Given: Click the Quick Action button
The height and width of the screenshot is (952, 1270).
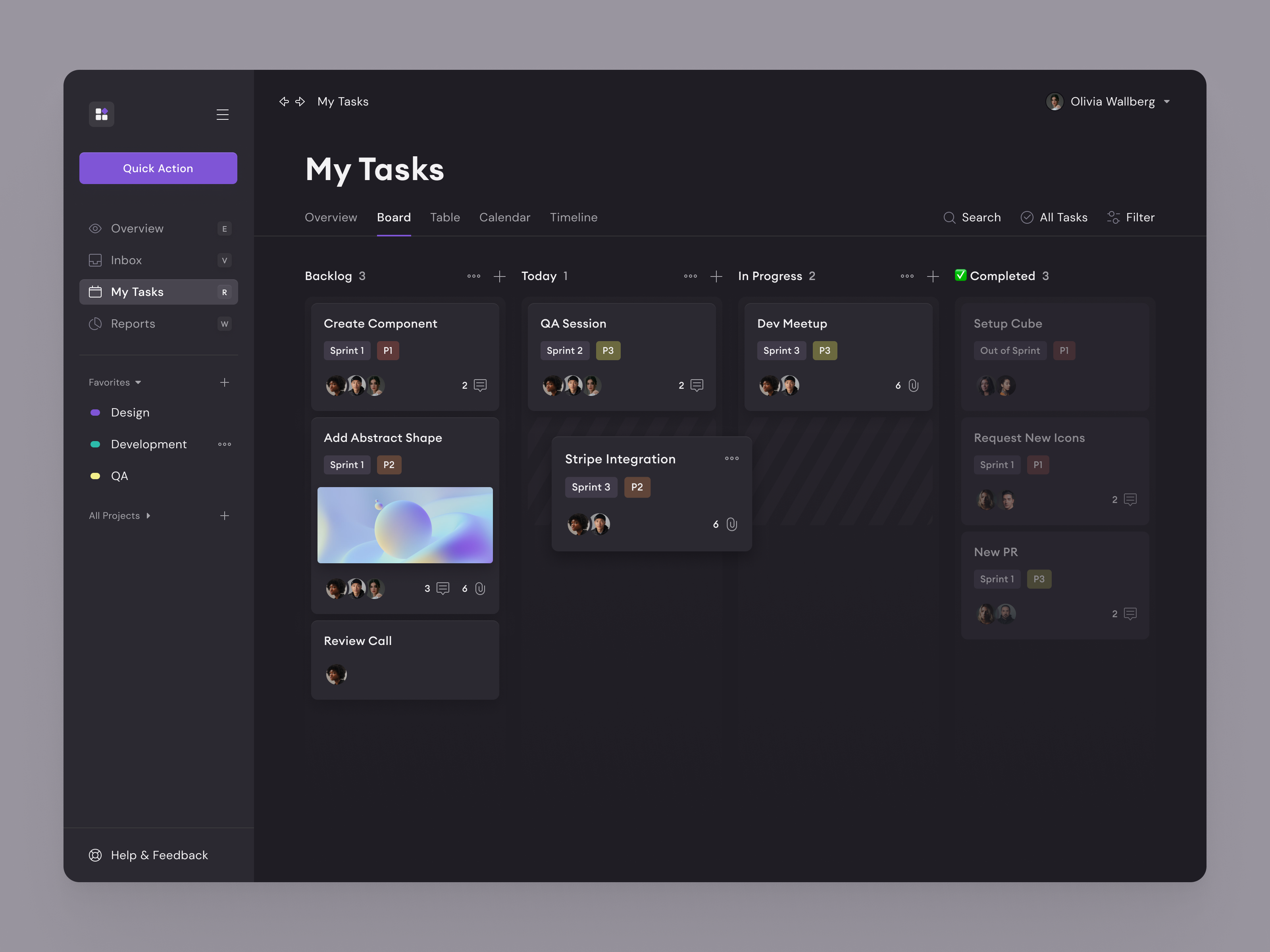Looking at the screenshot, I should pos(158,168).
